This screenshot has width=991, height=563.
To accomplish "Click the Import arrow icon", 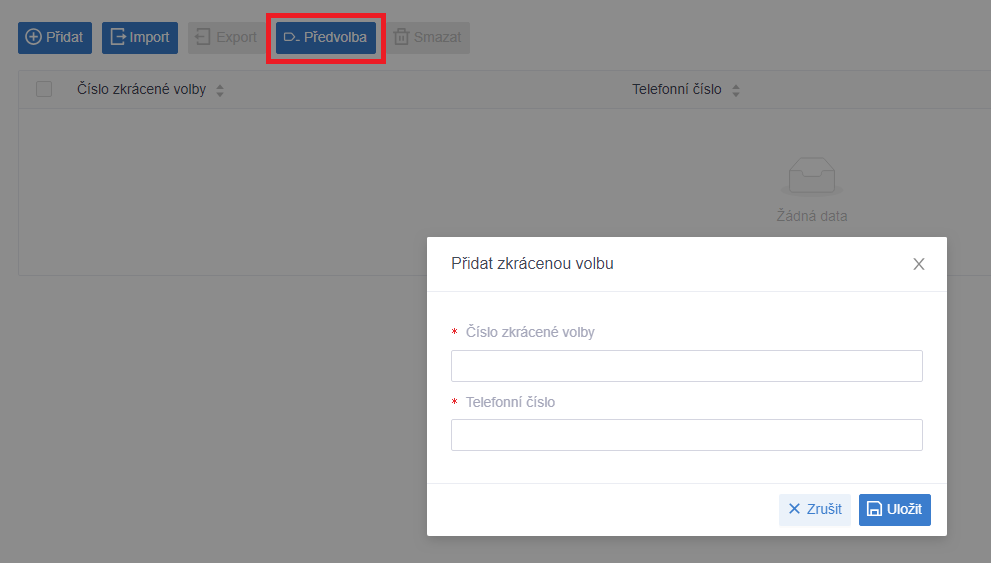I will click(x=118, y=37).
